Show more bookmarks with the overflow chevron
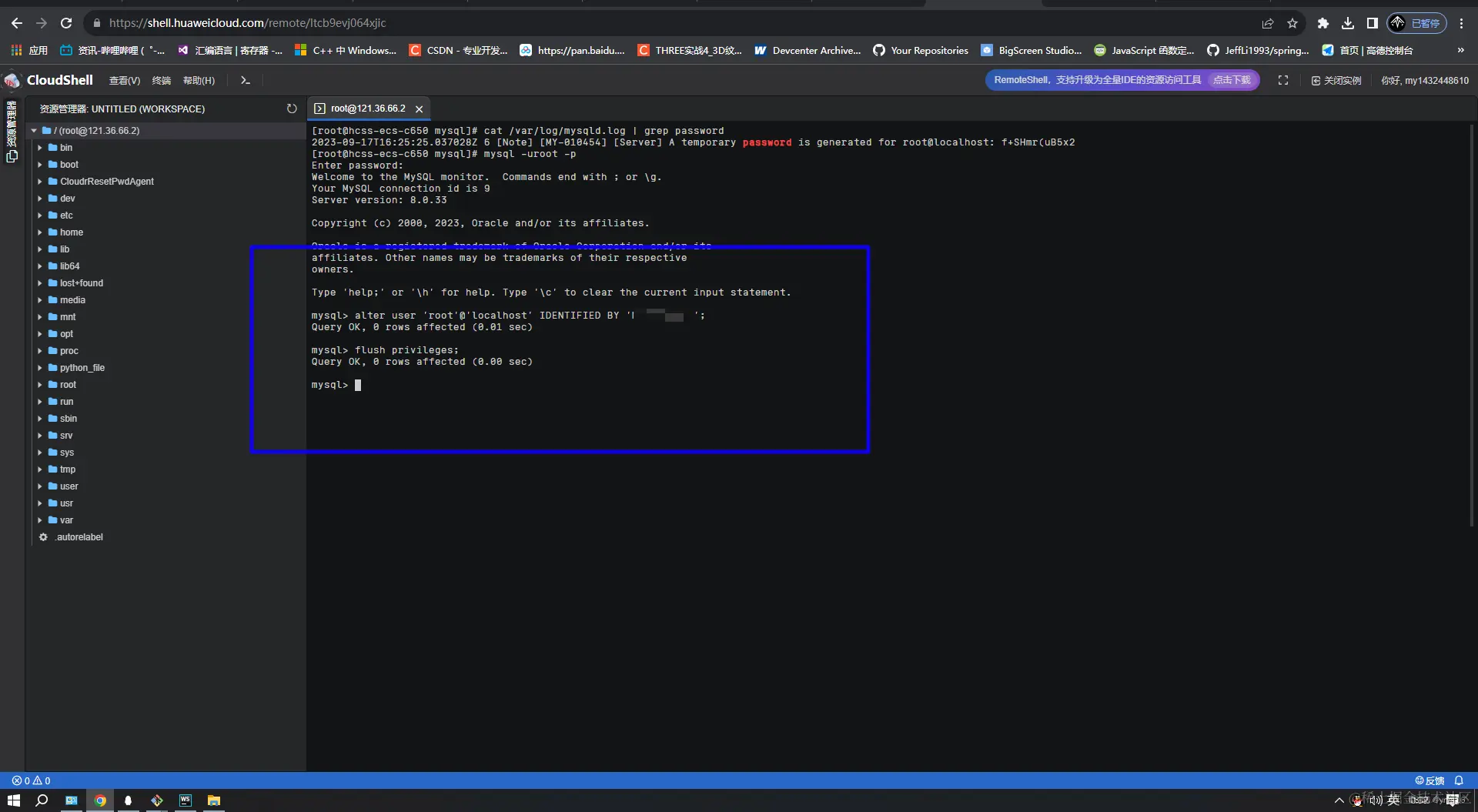 click(1461, 50)
